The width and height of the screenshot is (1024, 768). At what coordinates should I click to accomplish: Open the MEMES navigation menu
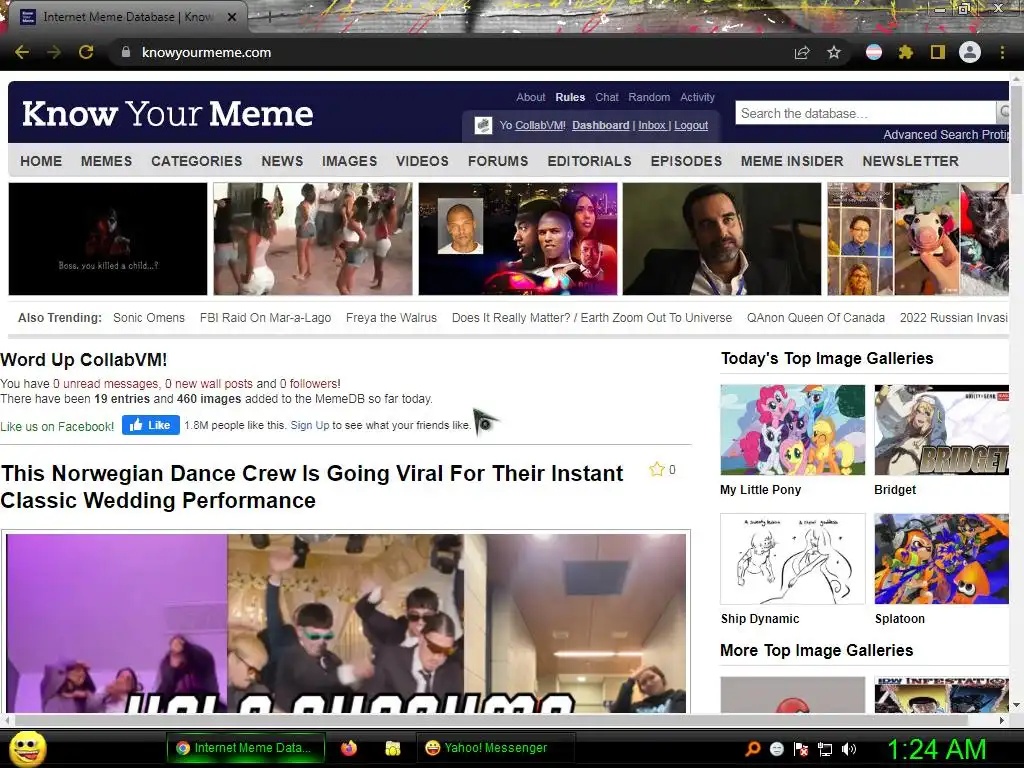106,161
